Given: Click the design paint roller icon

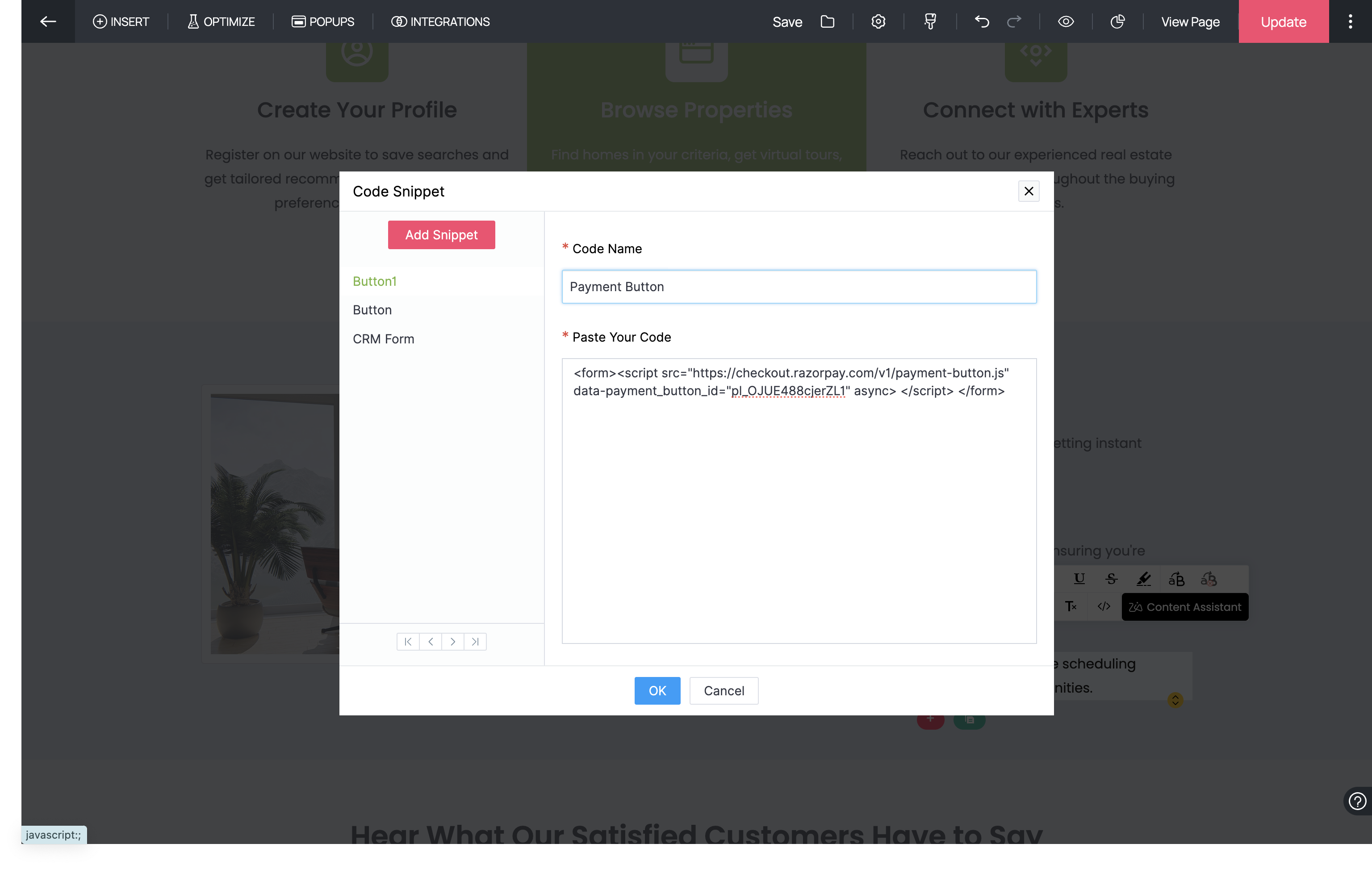Looking at the screenshot, I should (930, 21).
